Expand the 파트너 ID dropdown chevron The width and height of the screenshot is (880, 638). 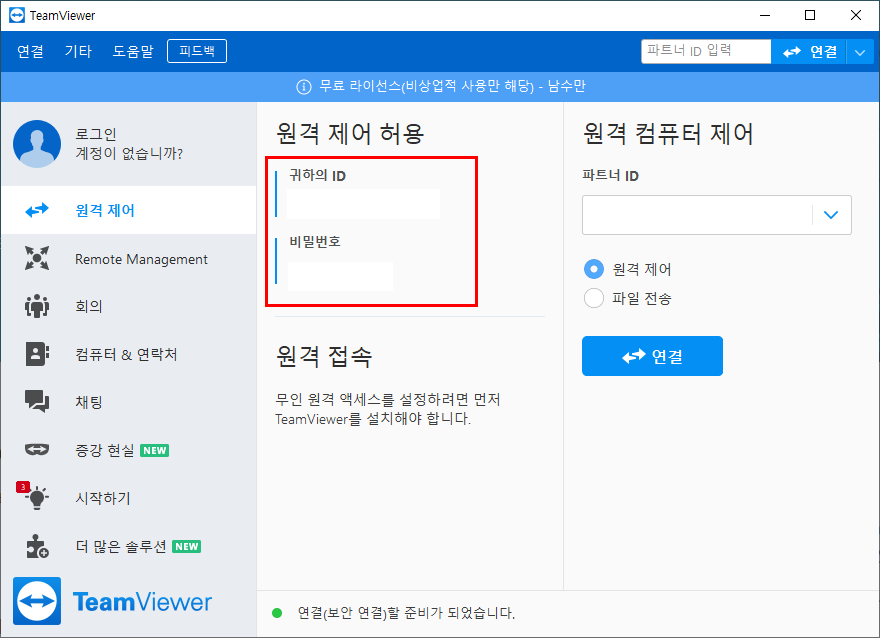pos(831,214)
